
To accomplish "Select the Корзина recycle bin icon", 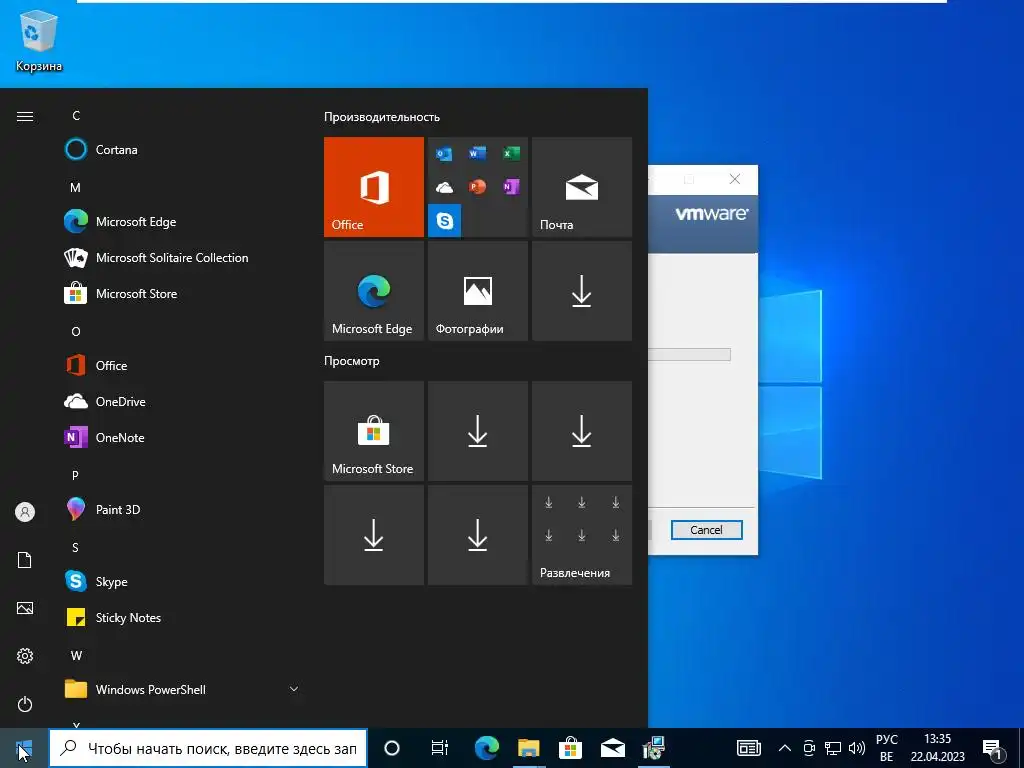I will point(39,42).
